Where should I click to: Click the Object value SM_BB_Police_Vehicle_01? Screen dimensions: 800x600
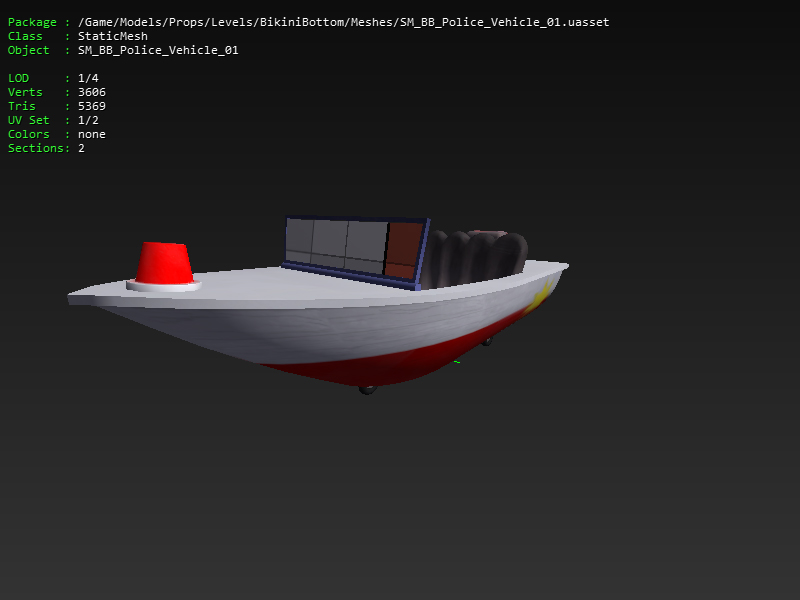pyautogui.click(x=158, y=50)
